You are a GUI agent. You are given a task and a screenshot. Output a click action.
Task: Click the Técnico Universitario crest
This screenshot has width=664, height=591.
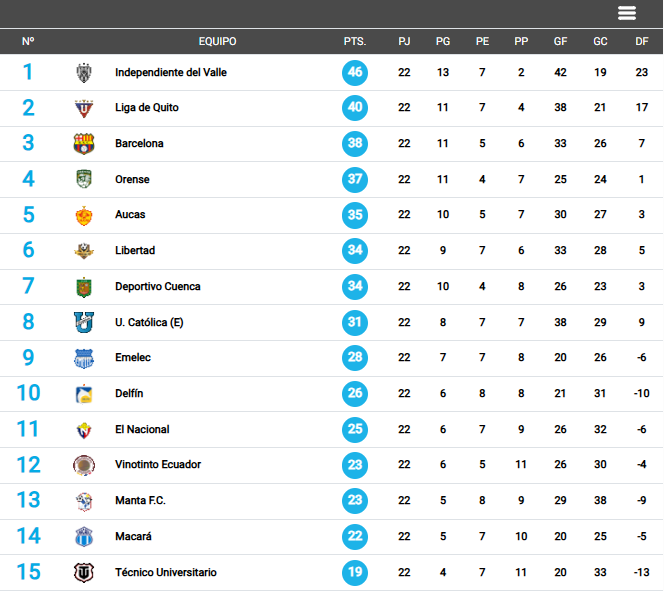point(84,573)
